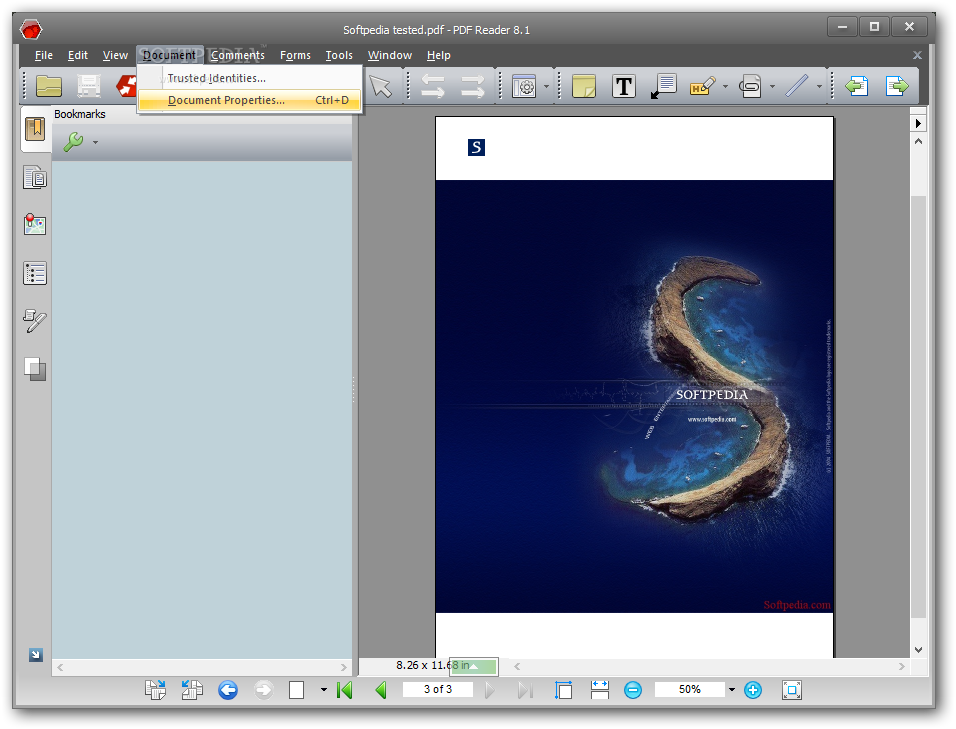Click the 50% zoom value field
The image size is (956, 729).
point(690,689)
